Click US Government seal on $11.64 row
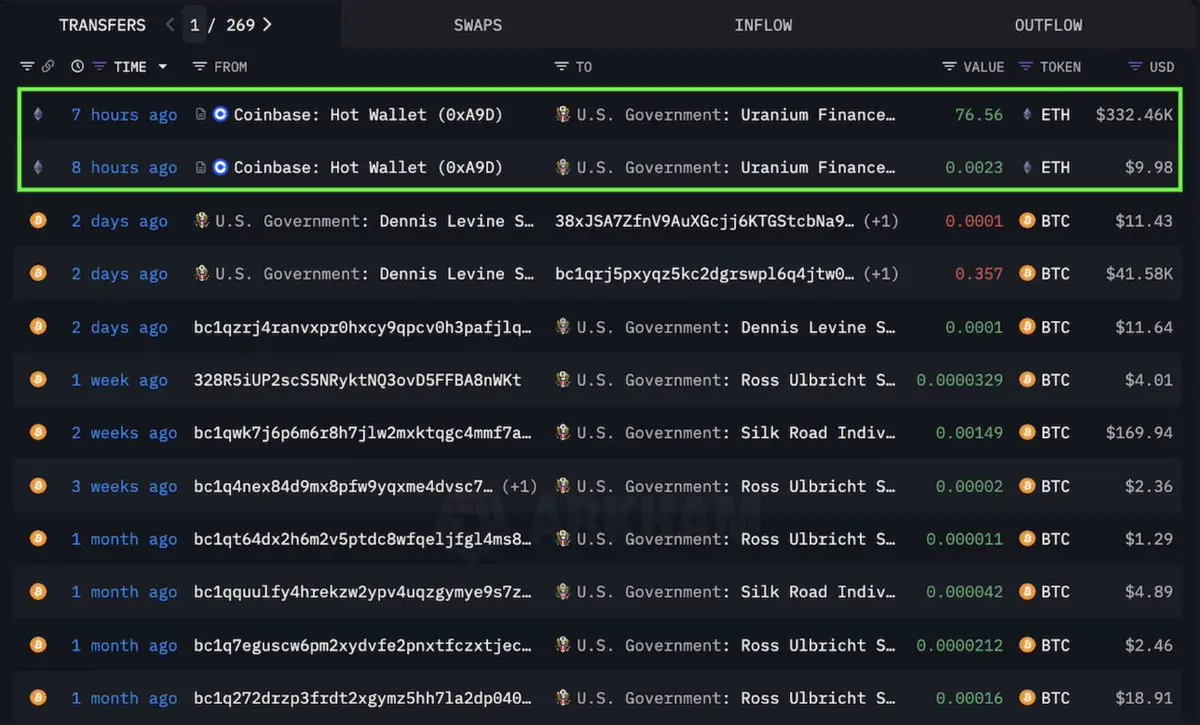1200x725 pixels. click(564, 327)
